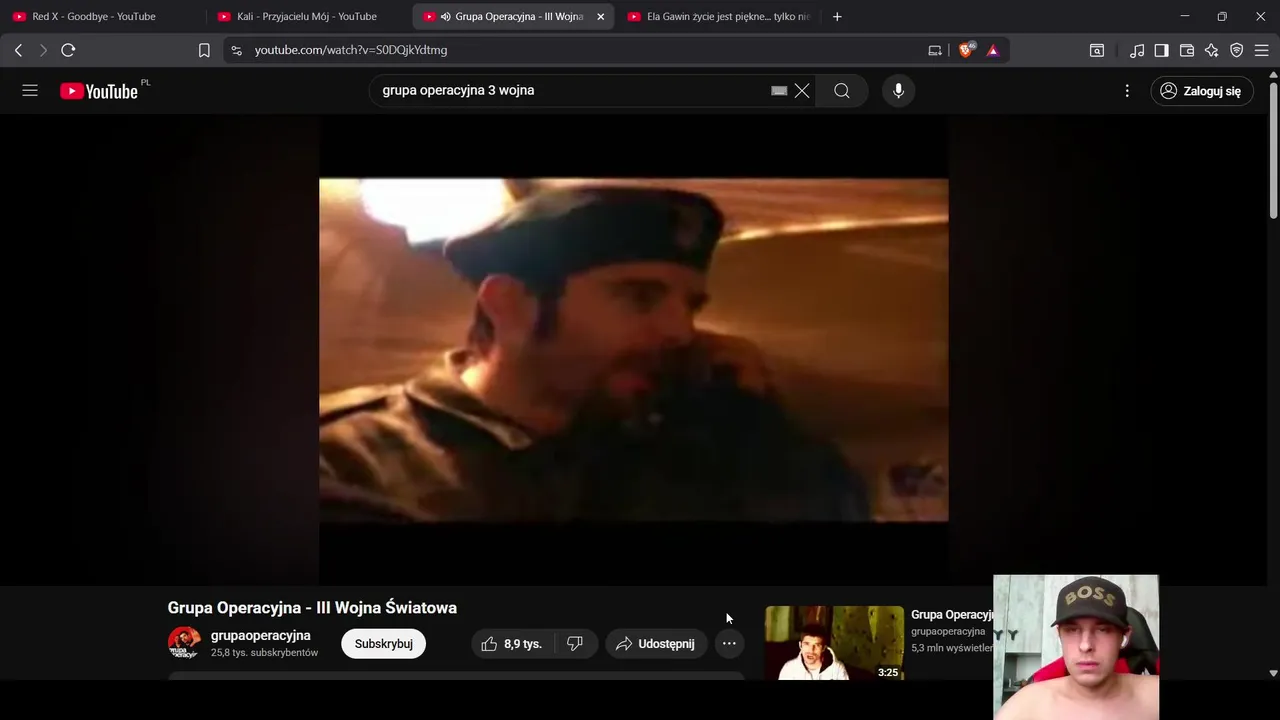Switch to Kali - Przyjacielu Mój tab

click(x=307, y=16)
